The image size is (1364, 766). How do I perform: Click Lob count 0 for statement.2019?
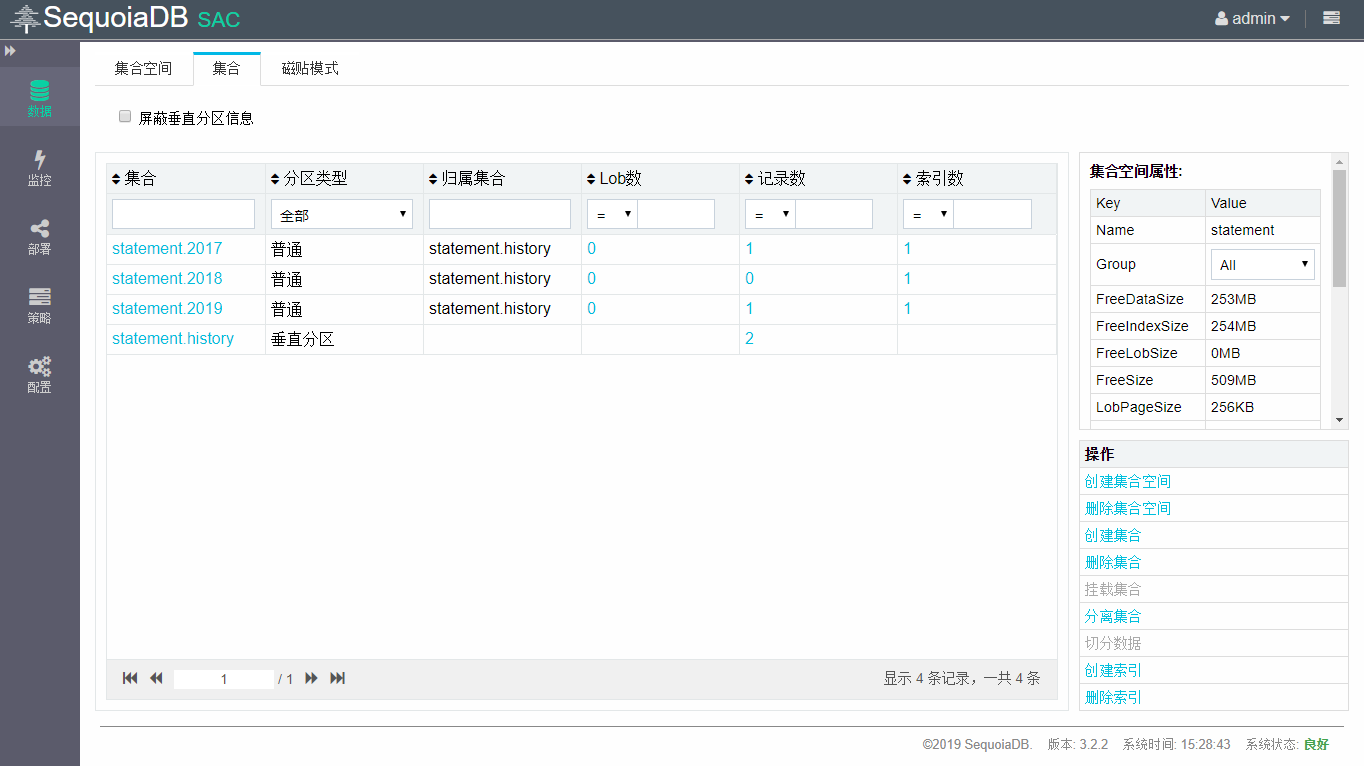(x=591, y=308)
